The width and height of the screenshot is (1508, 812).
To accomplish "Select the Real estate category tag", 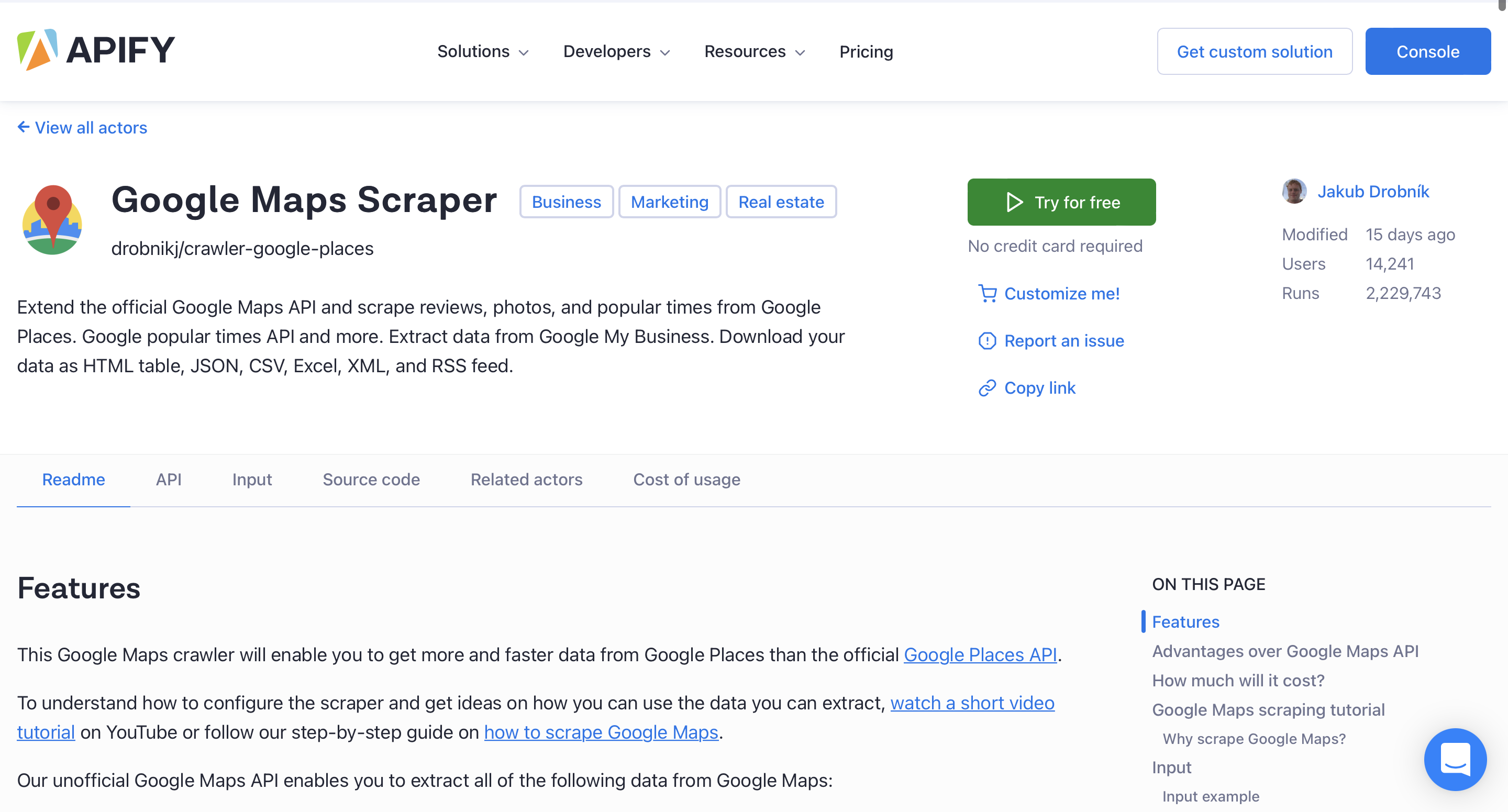I will (x=781, y=202).
